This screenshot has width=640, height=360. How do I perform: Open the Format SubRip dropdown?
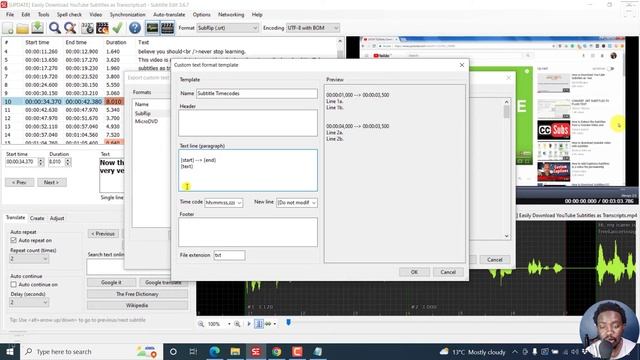point(228,28)
